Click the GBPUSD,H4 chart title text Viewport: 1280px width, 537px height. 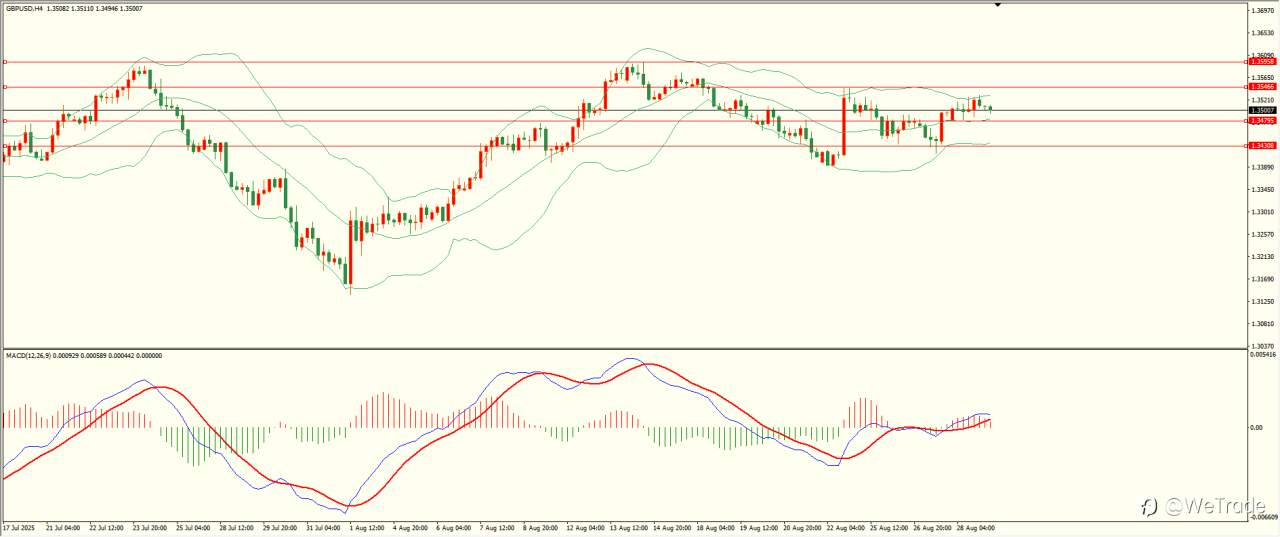[24, 8]
